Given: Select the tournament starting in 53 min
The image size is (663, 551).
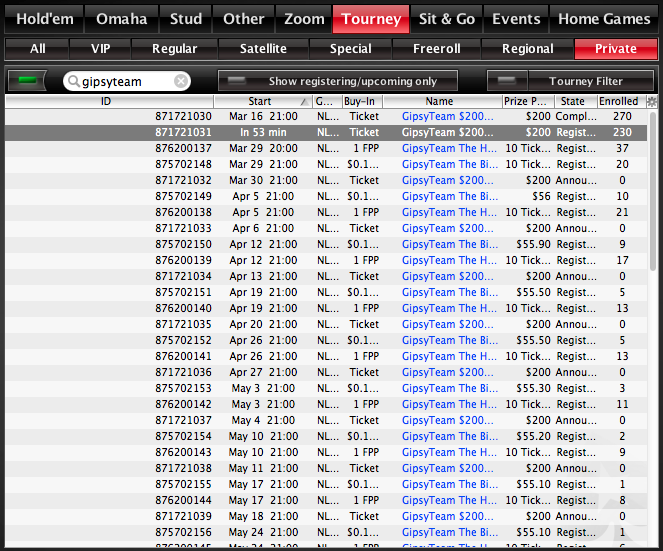Looking at the screenshot, I should (326, 132).
